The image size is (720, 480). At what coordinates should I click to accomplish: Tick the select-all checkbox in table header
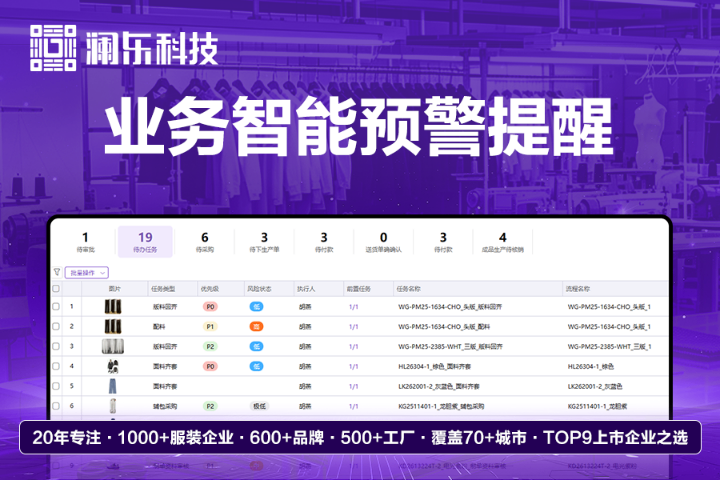56,289
